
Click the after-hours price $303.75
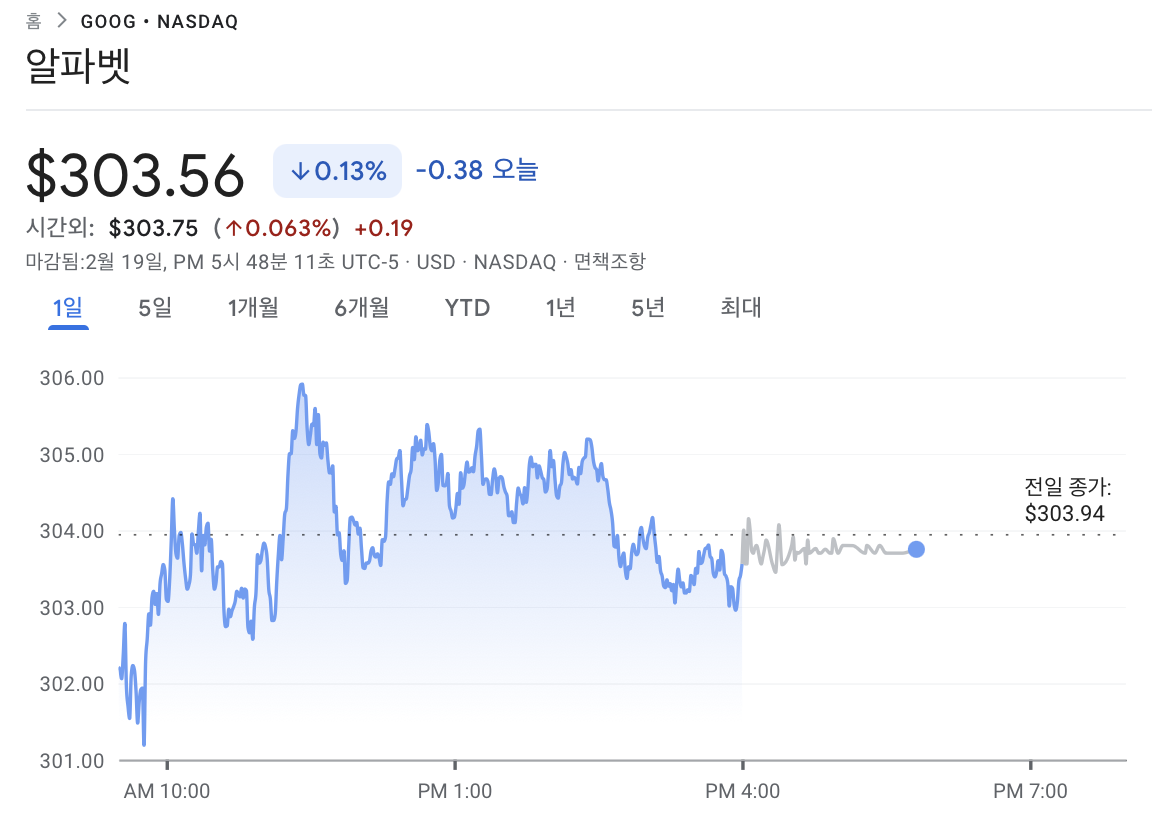(x=153, y=228)
